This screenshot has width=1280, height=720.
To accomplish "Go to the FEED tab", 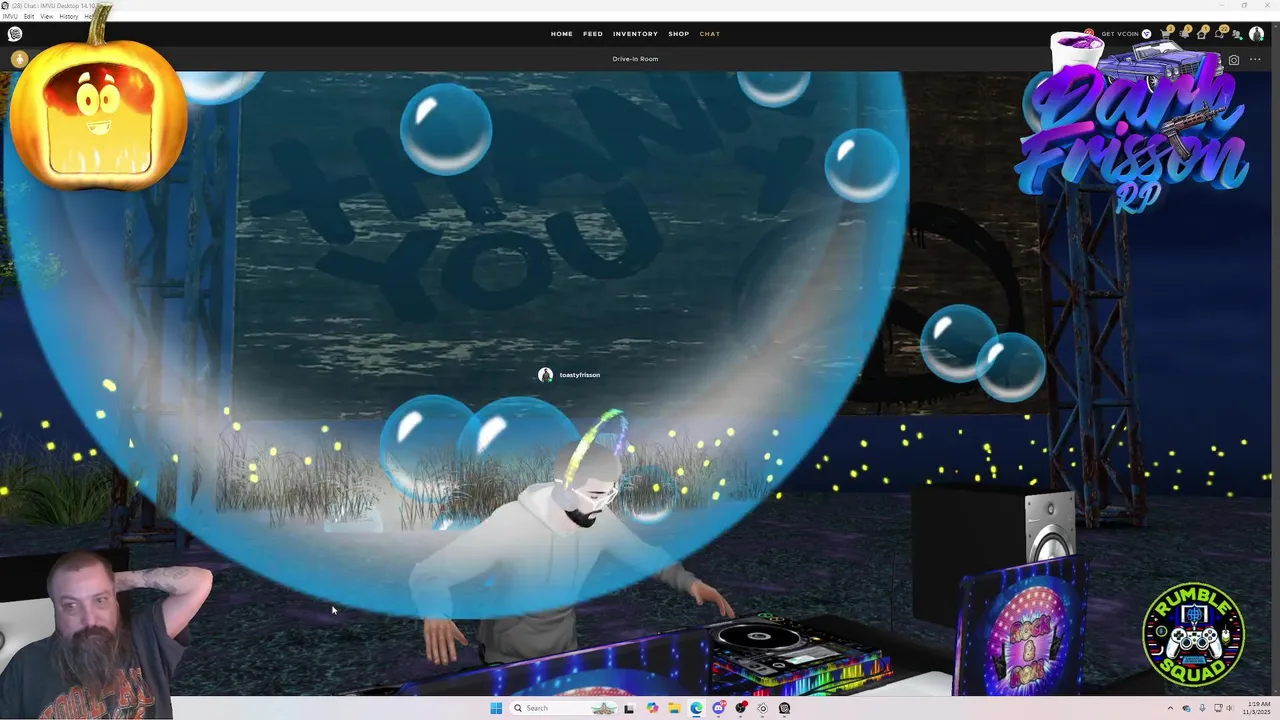I will 593,34.
